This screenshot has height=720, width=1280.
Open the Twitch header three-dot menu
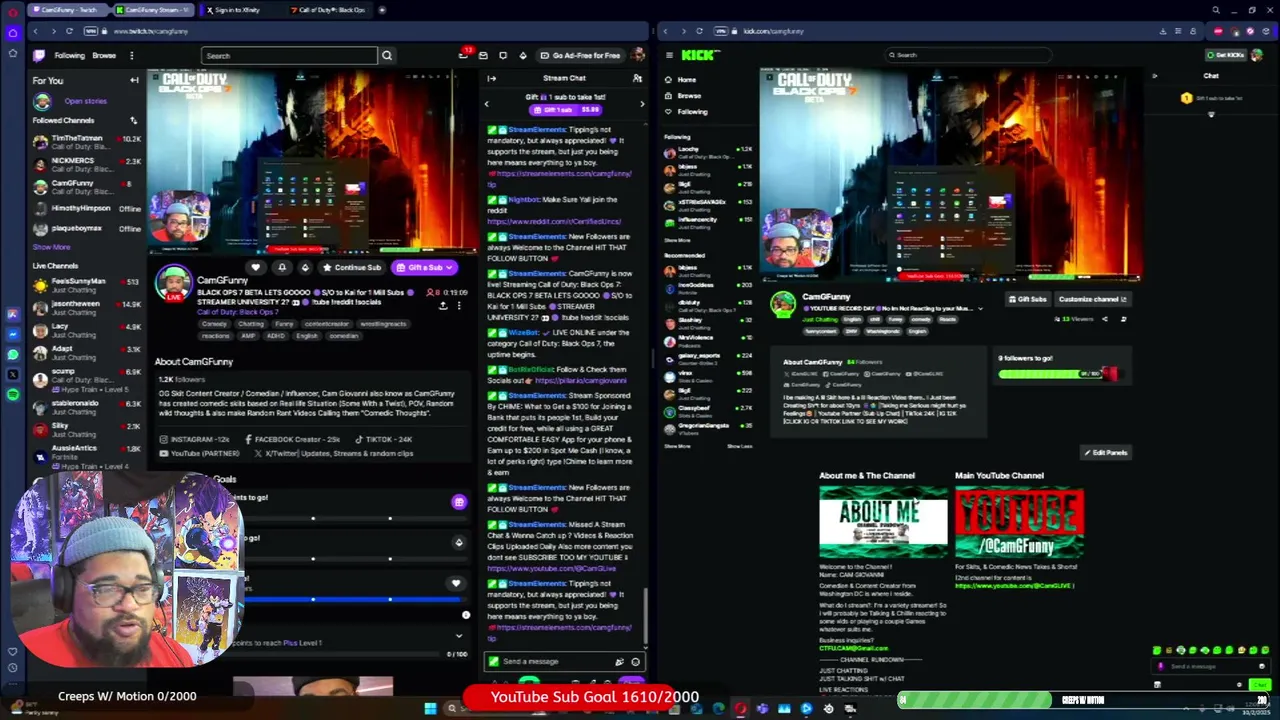point(131,55)
